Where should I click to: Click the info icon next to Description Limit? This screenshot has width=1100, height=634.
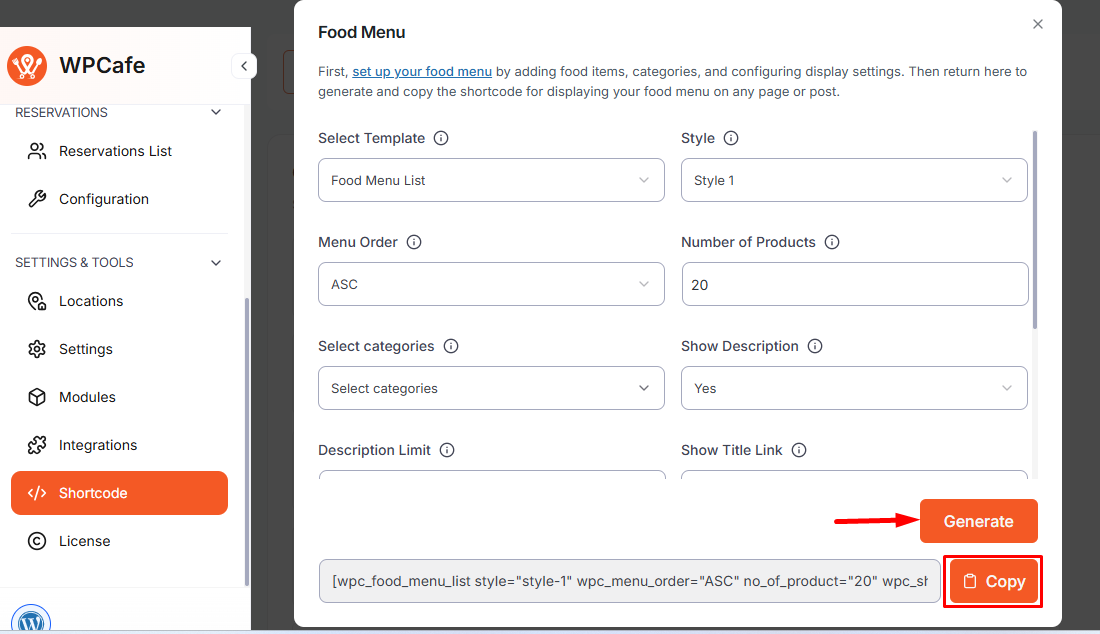pyautogui.click(x=447, y=450)
